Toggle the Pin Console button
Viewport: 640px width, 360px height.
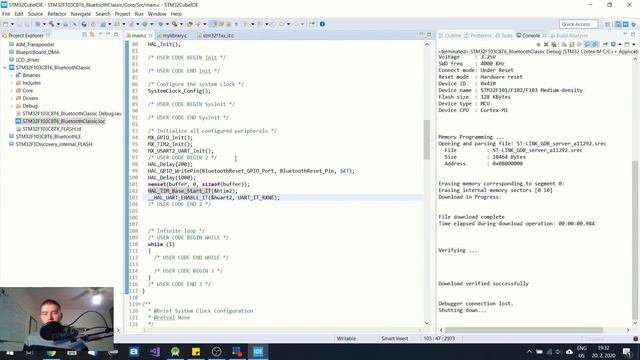coord(605,44)
